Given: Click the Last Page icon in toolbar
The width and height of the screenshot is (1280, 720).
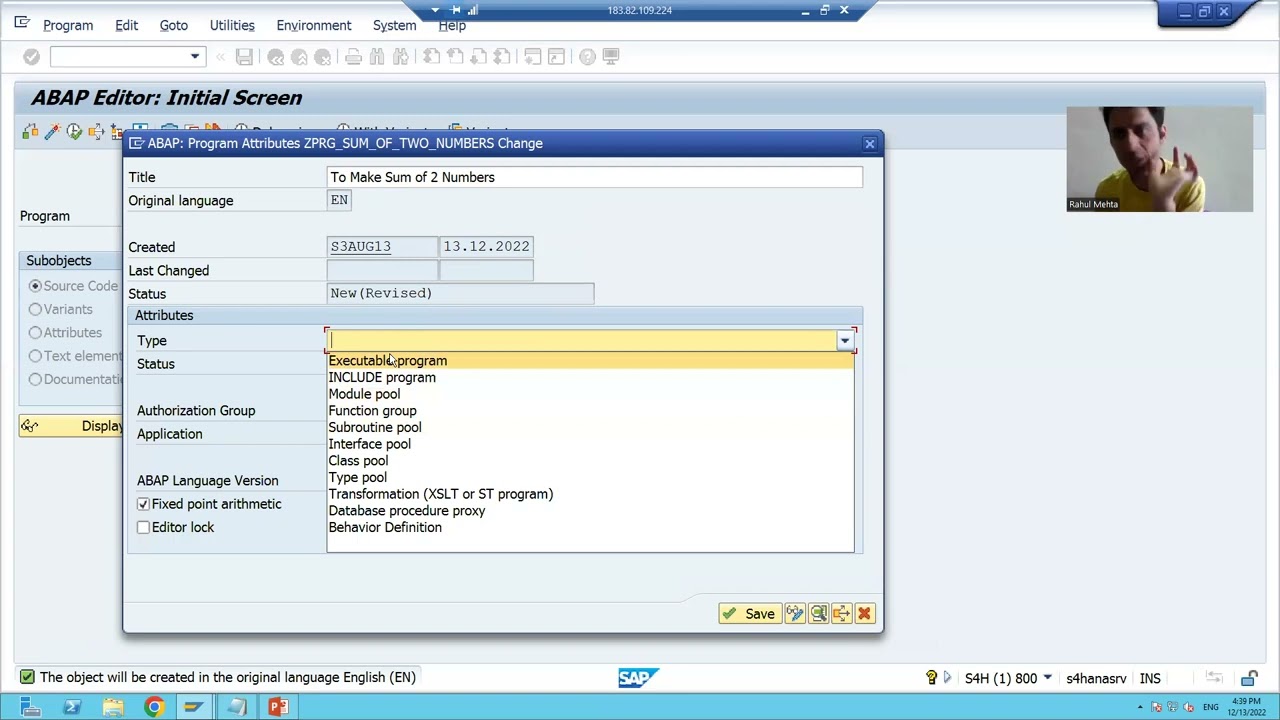Looking at the screenshot, I should (502, 57).
